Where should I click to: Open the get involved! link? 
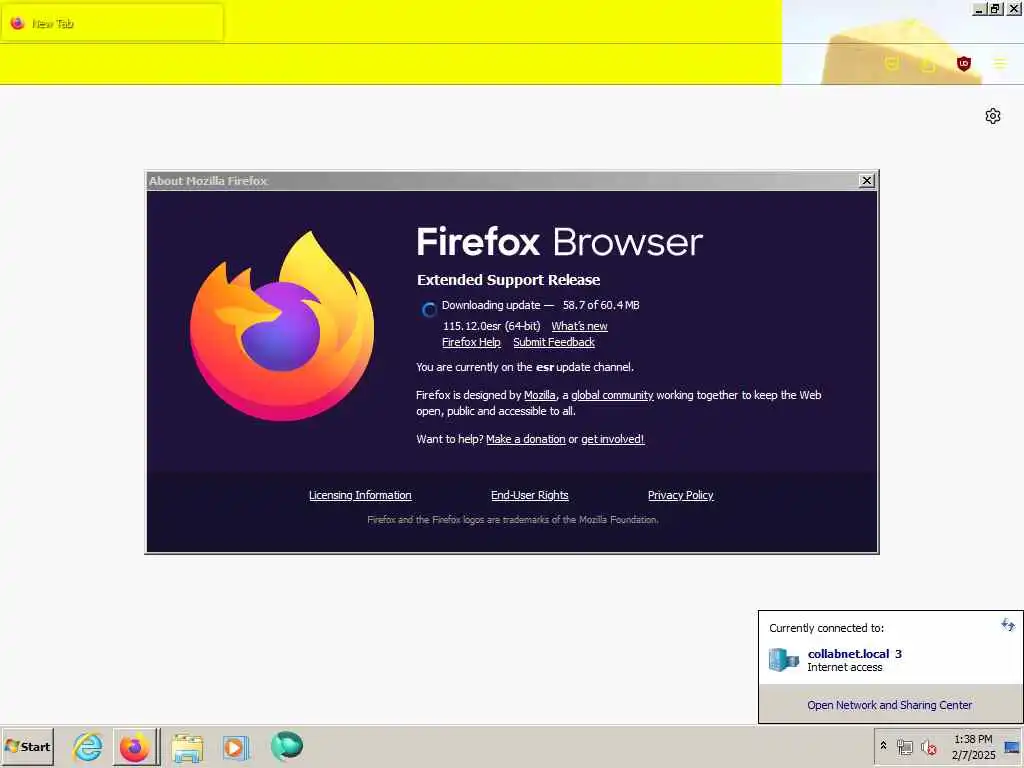pyautogui.click(x=613, y=440)
